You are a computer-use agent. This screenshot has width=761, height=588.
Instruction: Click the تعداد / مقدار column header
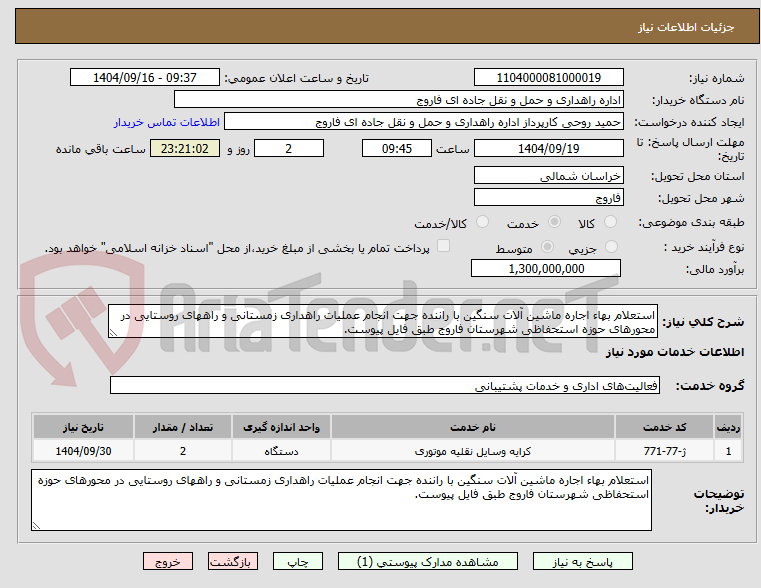pyautogui.click(x=182, y=427)
